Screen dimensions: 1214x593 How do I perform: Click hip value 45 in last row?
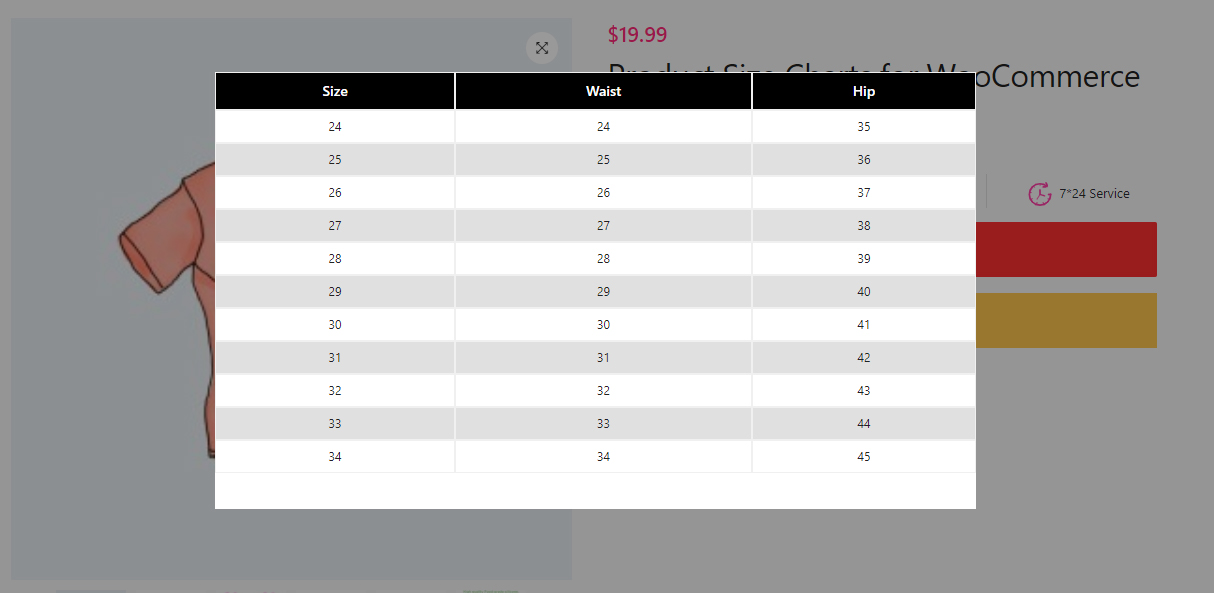pyautogui.click(x=864, y=457)
